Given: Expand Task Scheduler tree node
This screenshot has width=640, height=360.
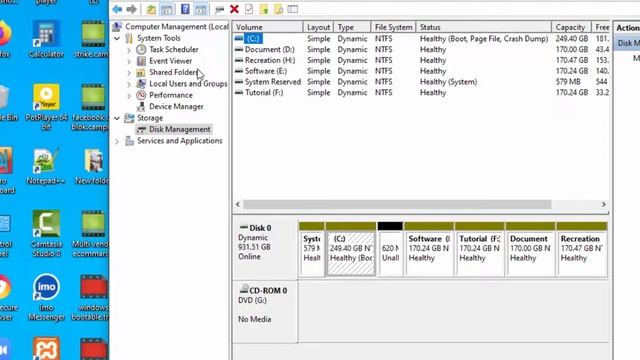Looking at the screenshot, I should (129, 50).
